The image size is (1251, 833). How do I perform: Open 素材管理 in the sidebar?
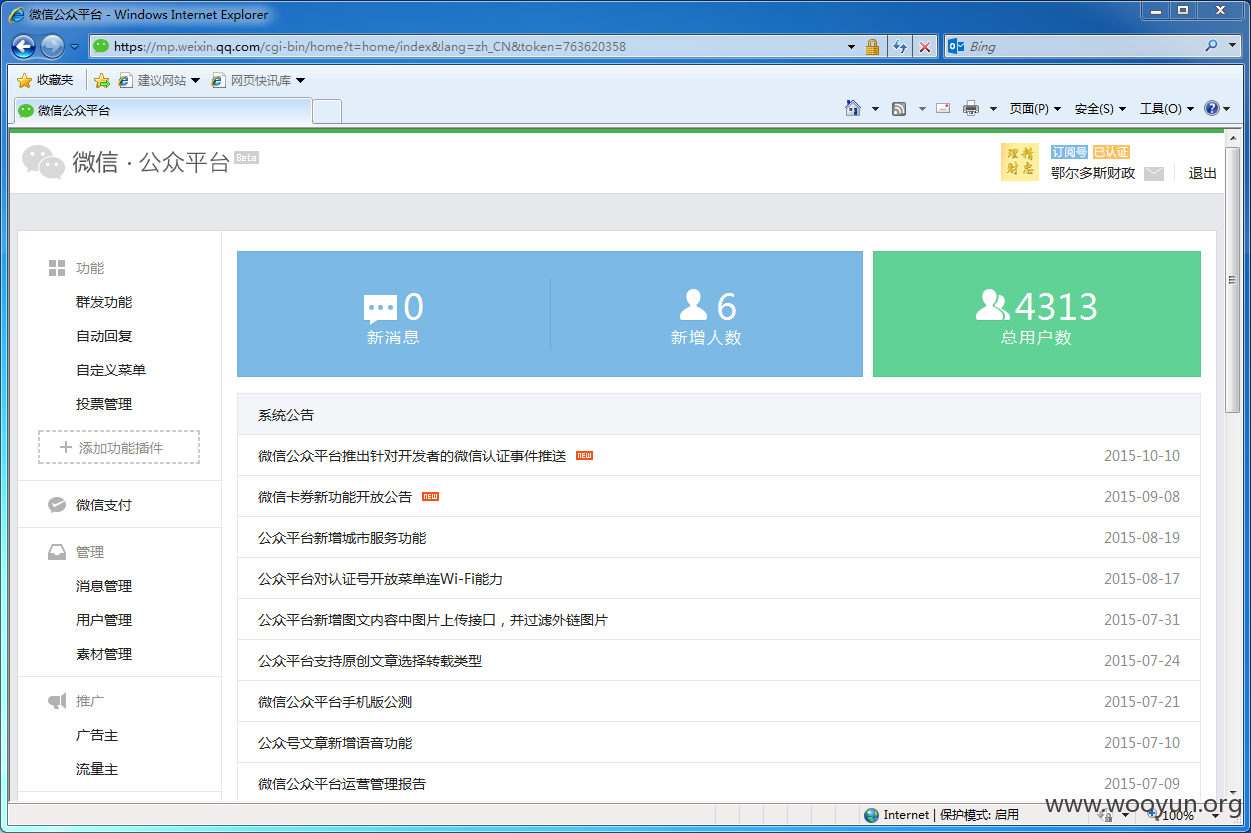pyautogui.click(x=104, y=654)
